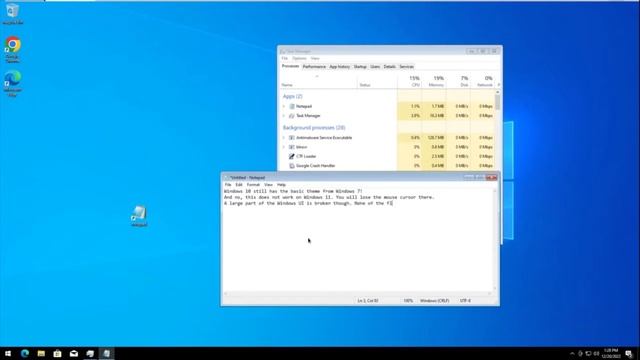This screenshot has height=360, width=640.
Task: Open the Services tab
Action: (x=407, y=67)
